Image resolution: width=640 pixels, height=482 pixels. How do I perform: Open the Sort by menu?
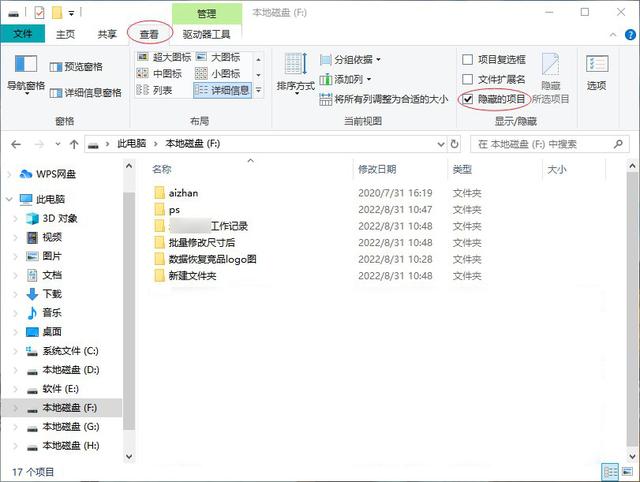tap(296, 73)
